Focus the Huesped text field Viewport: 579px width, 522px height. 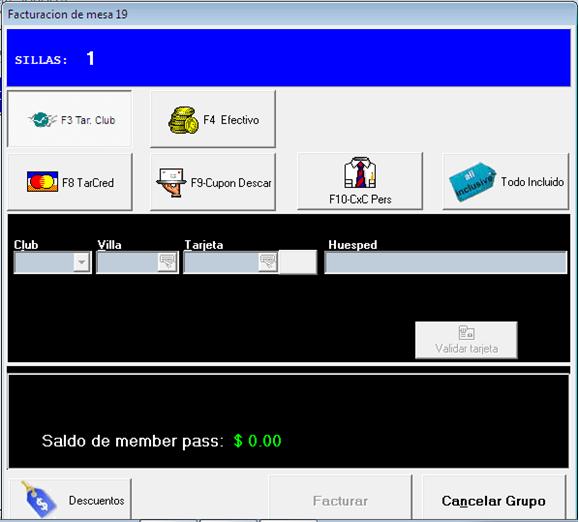[445, 262]
